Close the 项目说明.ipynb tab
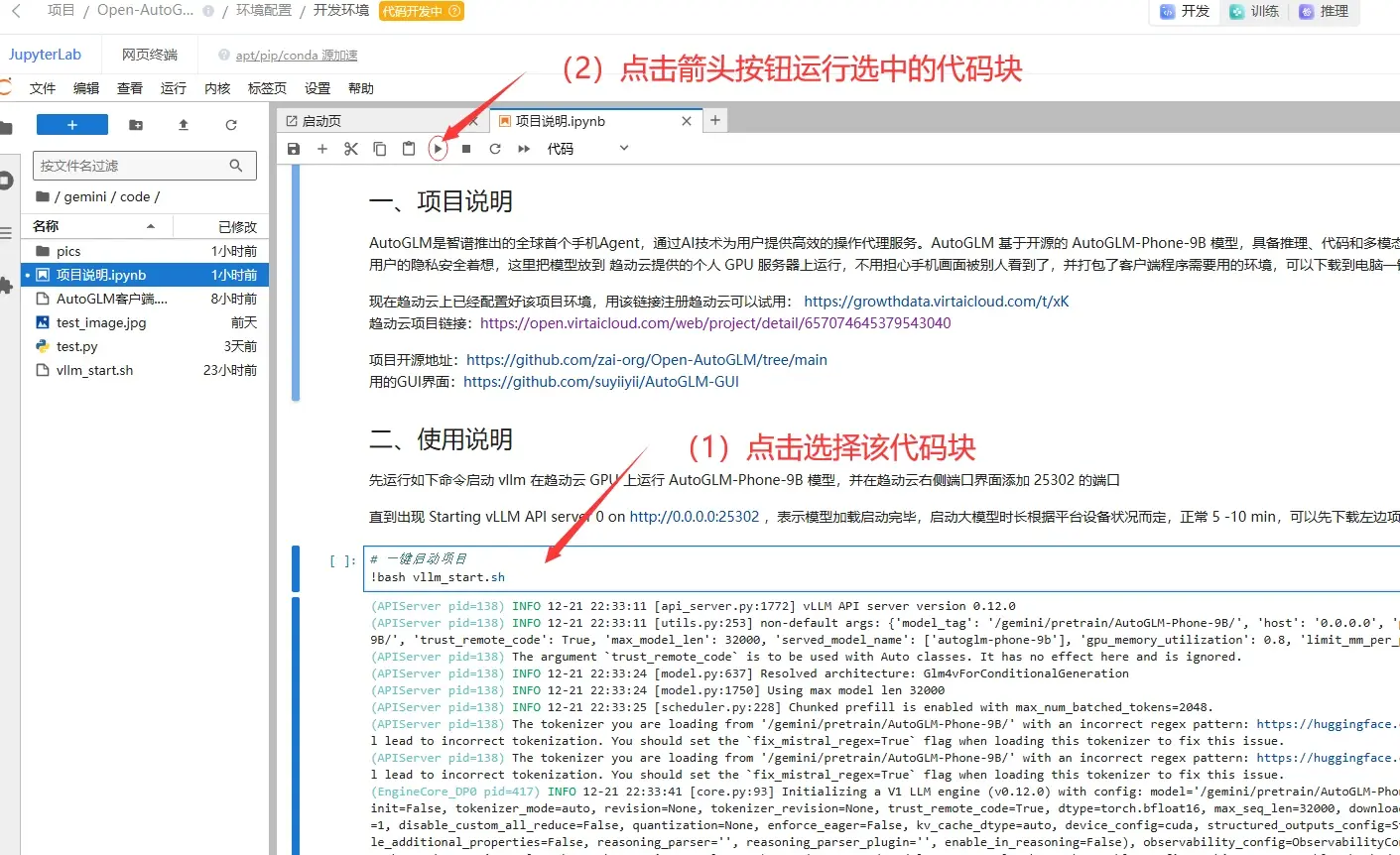This screenshot has height=855, width=1400. tap(687, 121)
